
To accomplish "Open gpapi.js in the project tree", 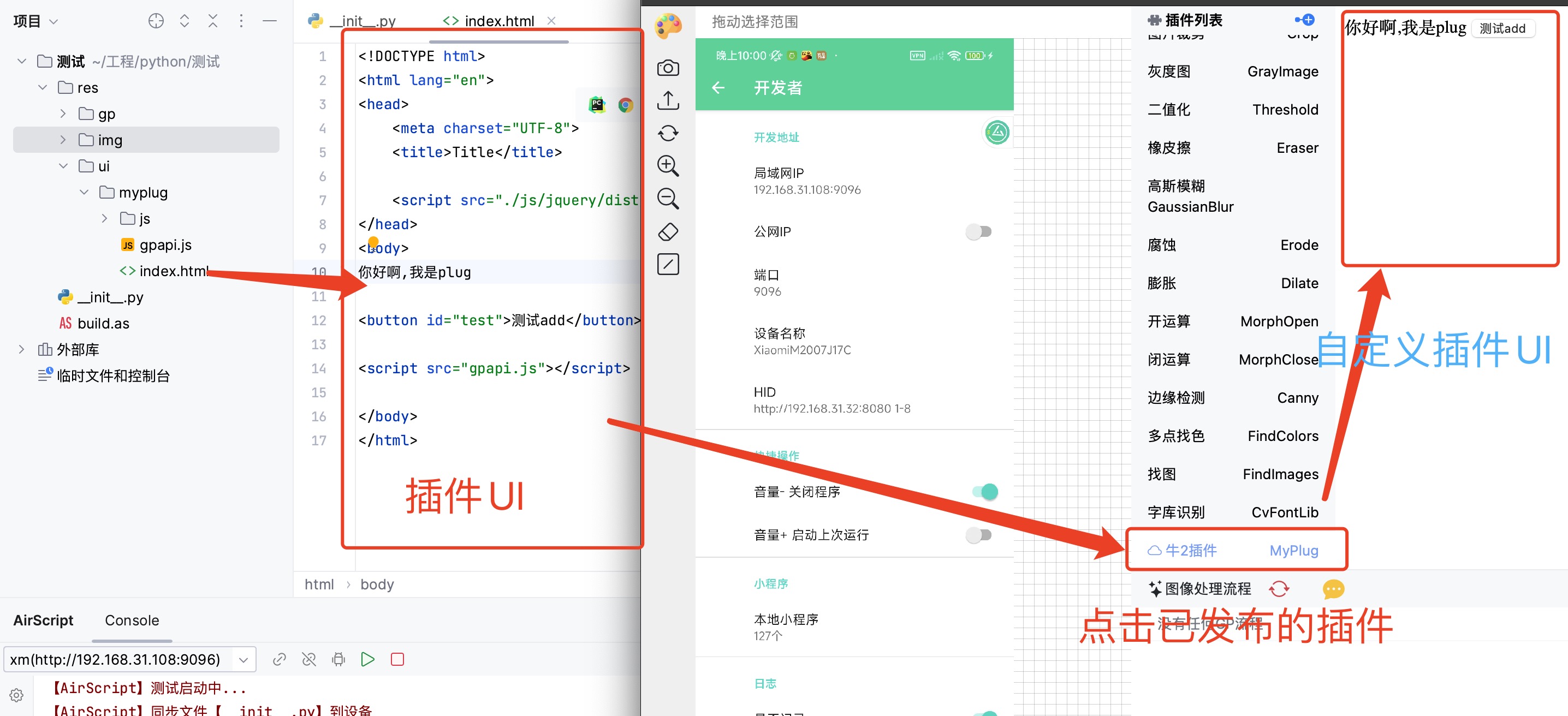I will pyautogui.click(x=157, y=244).
